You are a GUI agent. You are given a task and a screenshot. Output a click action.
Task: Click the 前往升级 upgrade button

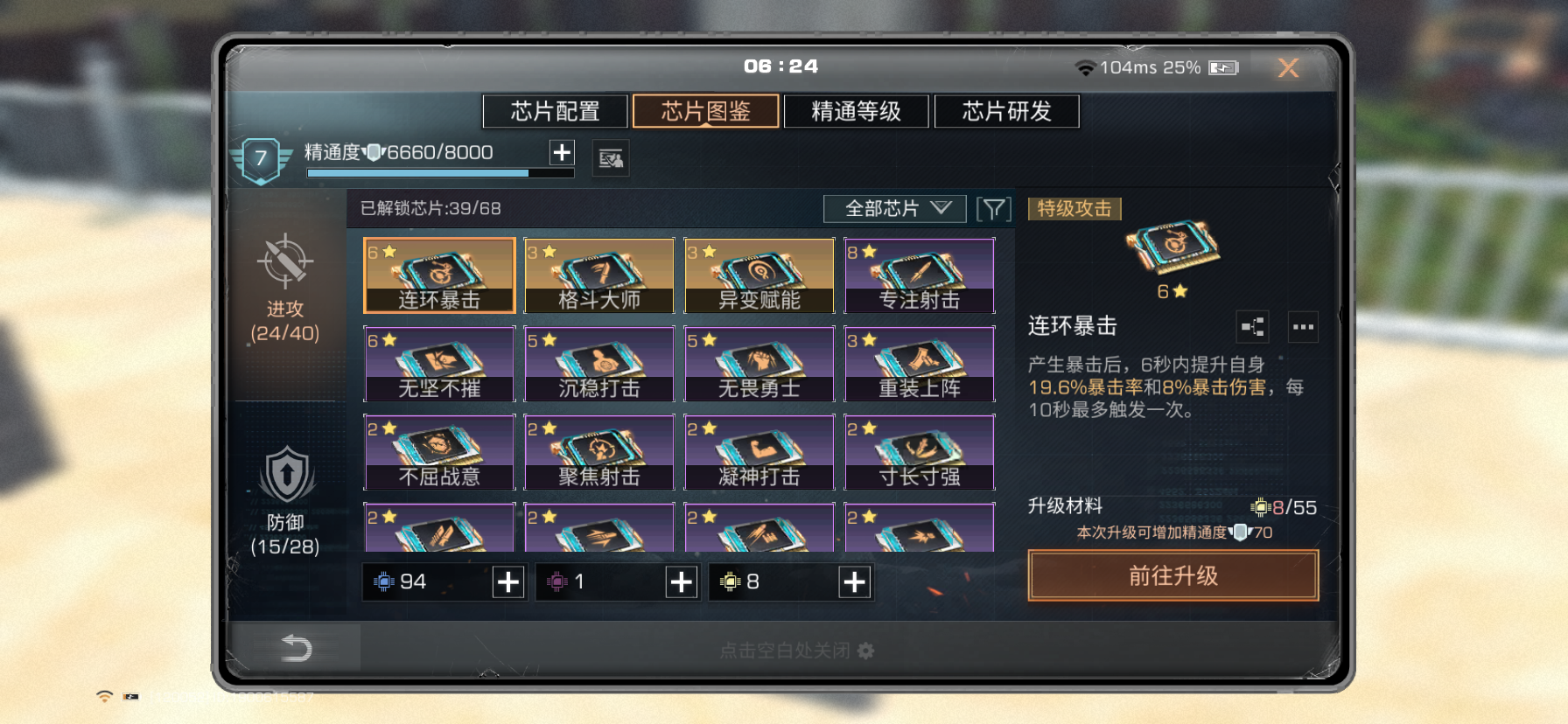[1173, 575]
